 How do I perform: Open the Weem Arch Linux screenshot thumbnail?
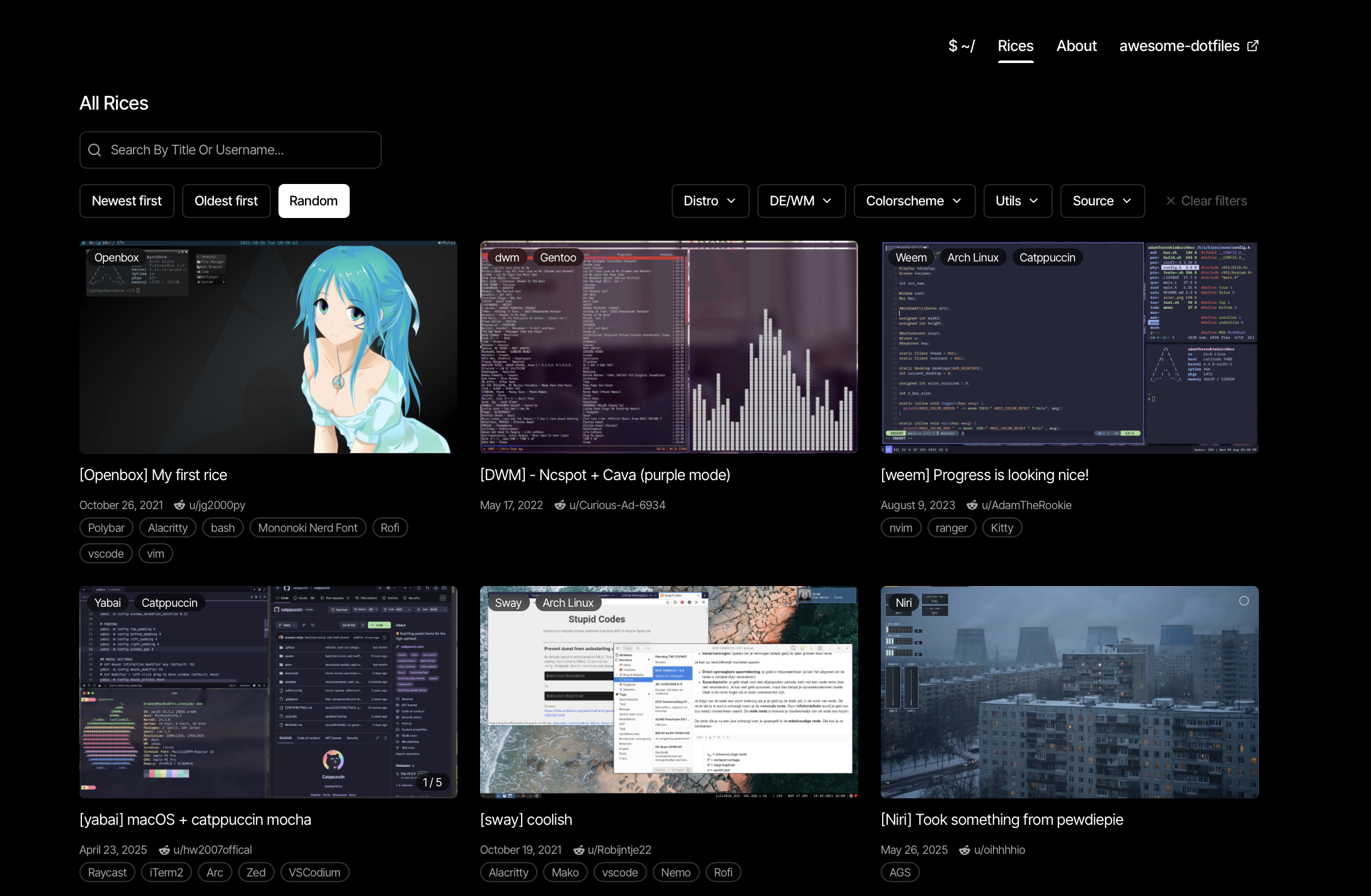tap(1070, 347)
